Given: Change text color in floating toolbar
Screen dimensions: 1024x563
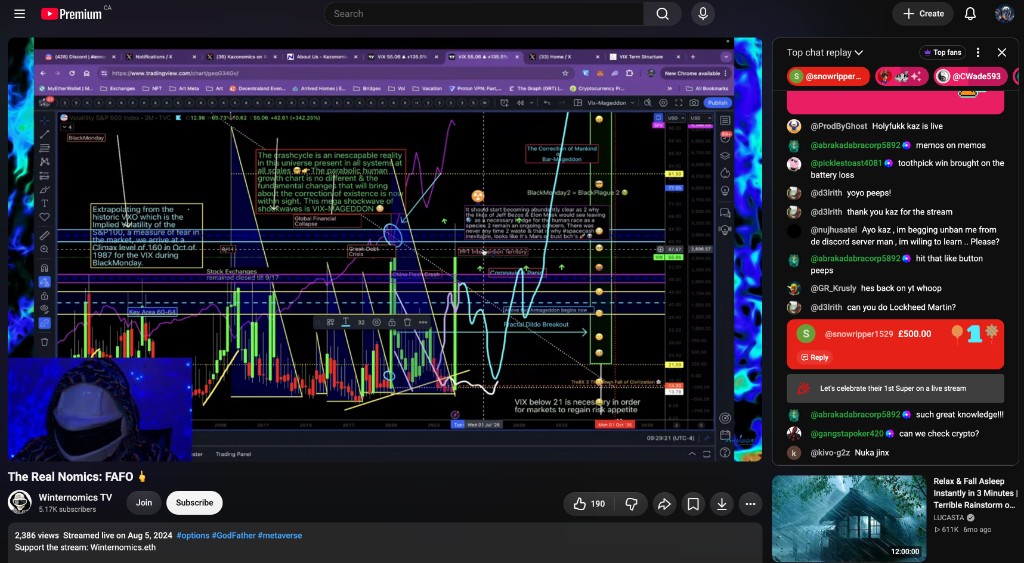Looking at the screenshot, I should [345, 322].
